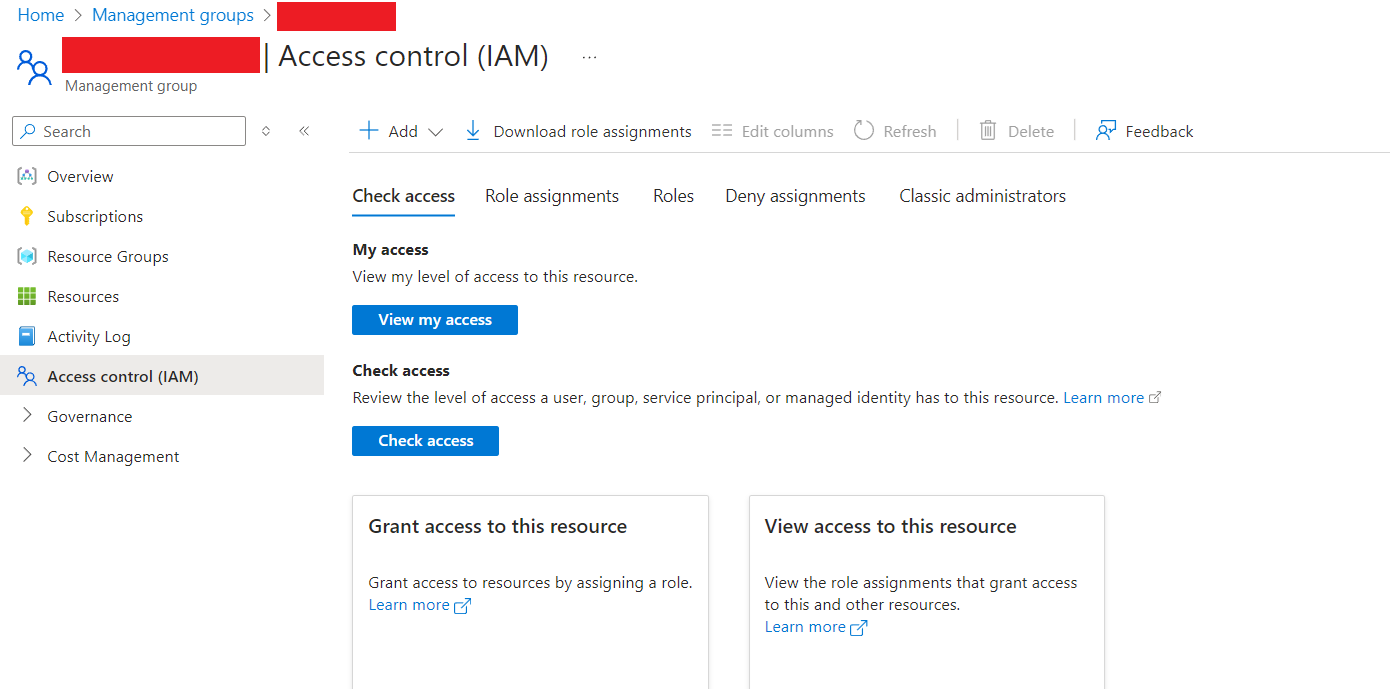This screenshot has width=1390, height=689.
Task: Collapse the sidebar with double-chevron icon
Action: (x=304, y=131)
